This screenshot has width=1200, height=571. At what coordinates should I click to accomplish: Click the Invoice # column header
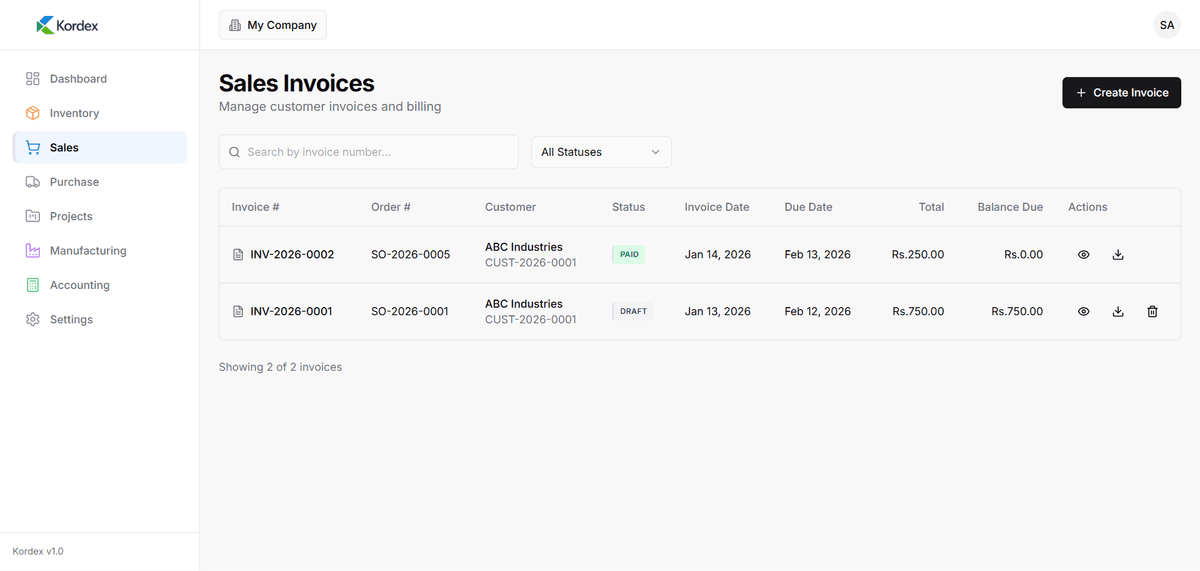click(255, 207)
